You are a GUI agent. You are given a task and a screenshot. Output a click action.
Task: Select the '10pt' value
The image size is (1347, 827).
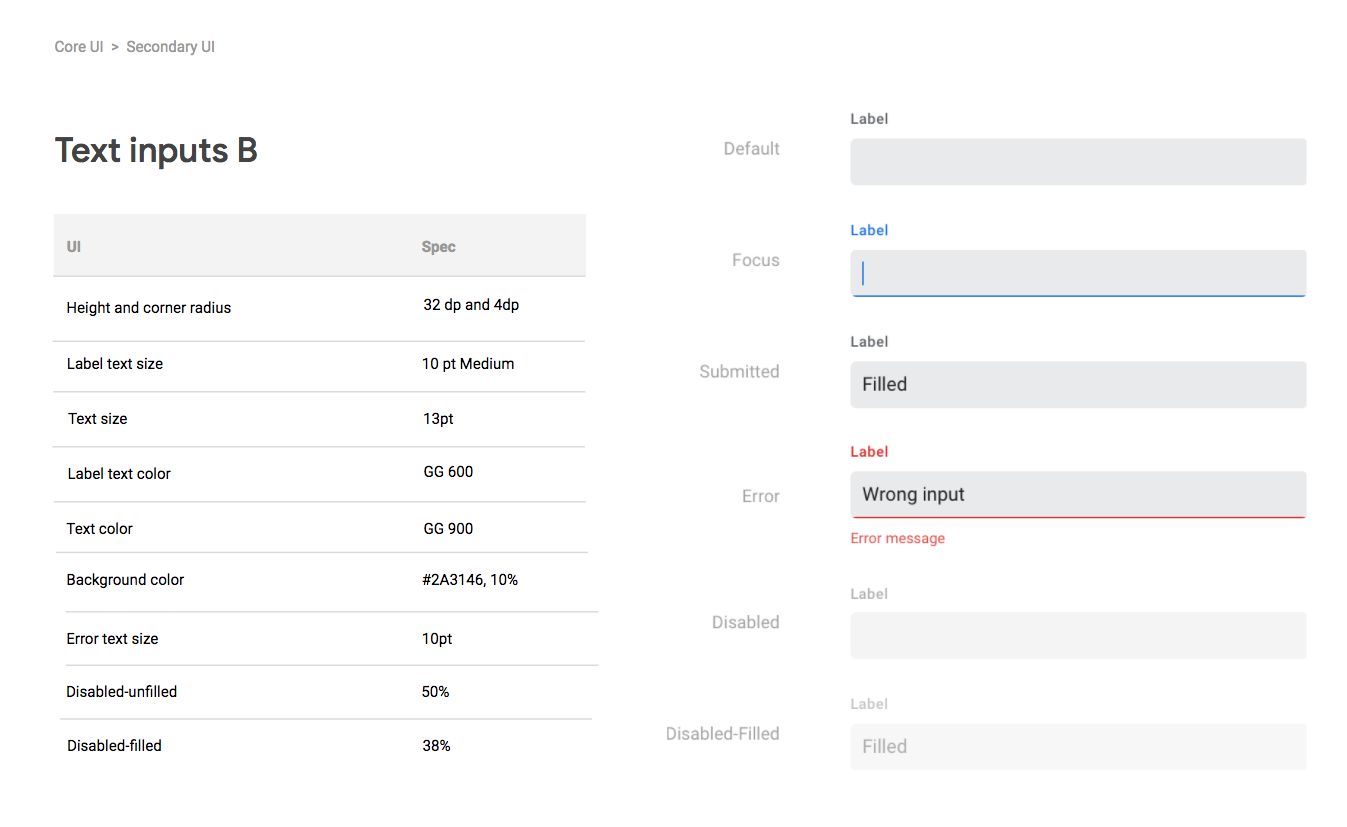(x=437, y=639)
